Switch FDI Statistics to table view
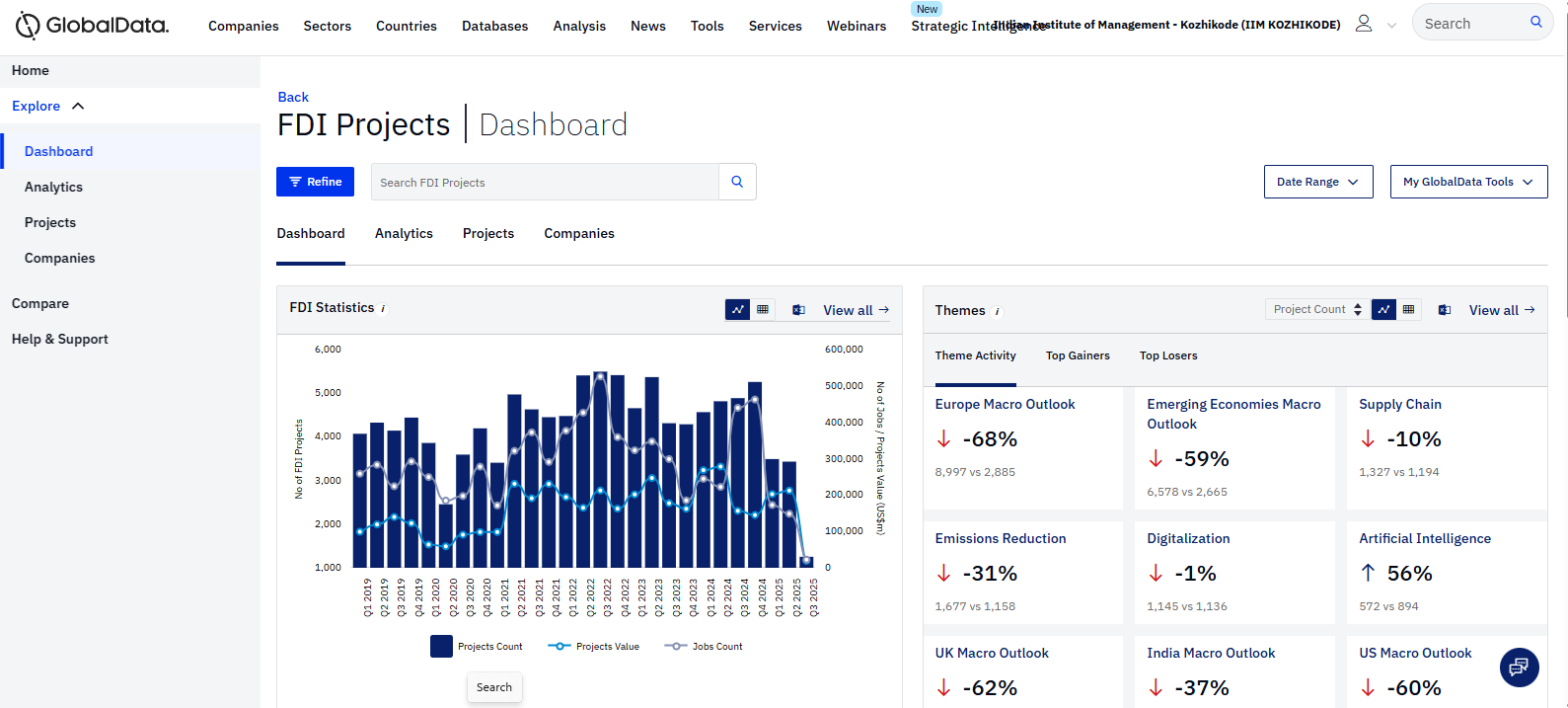 763,310
